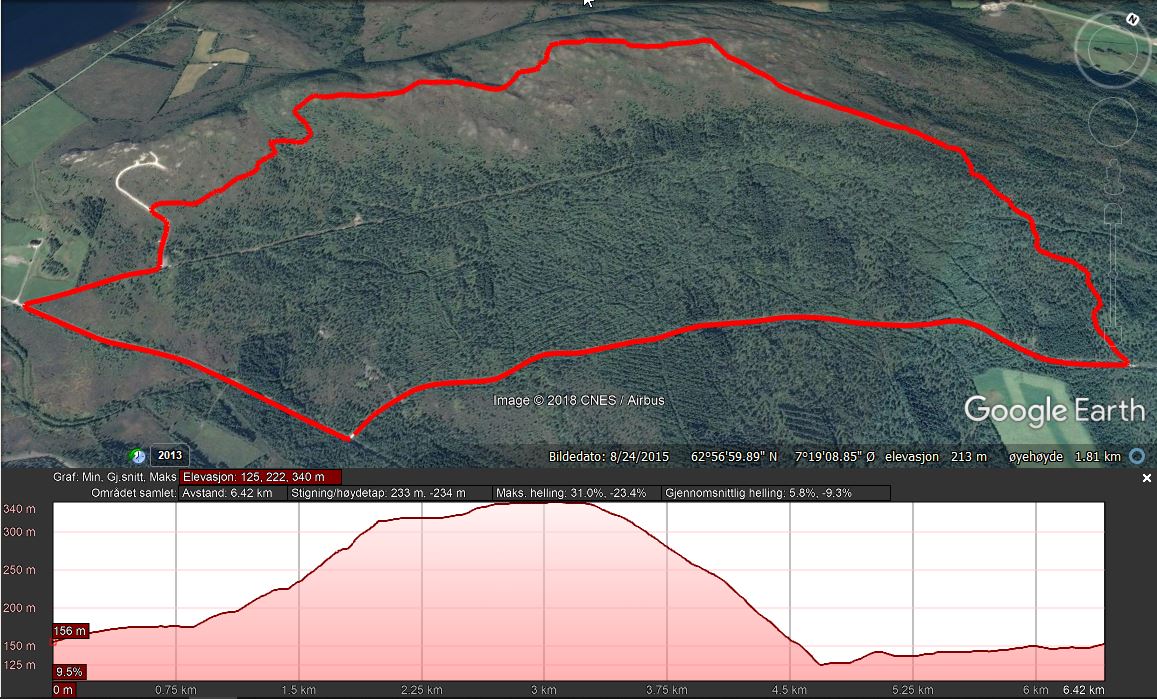Close the elevation profile panel

(x=1147, y=478)
